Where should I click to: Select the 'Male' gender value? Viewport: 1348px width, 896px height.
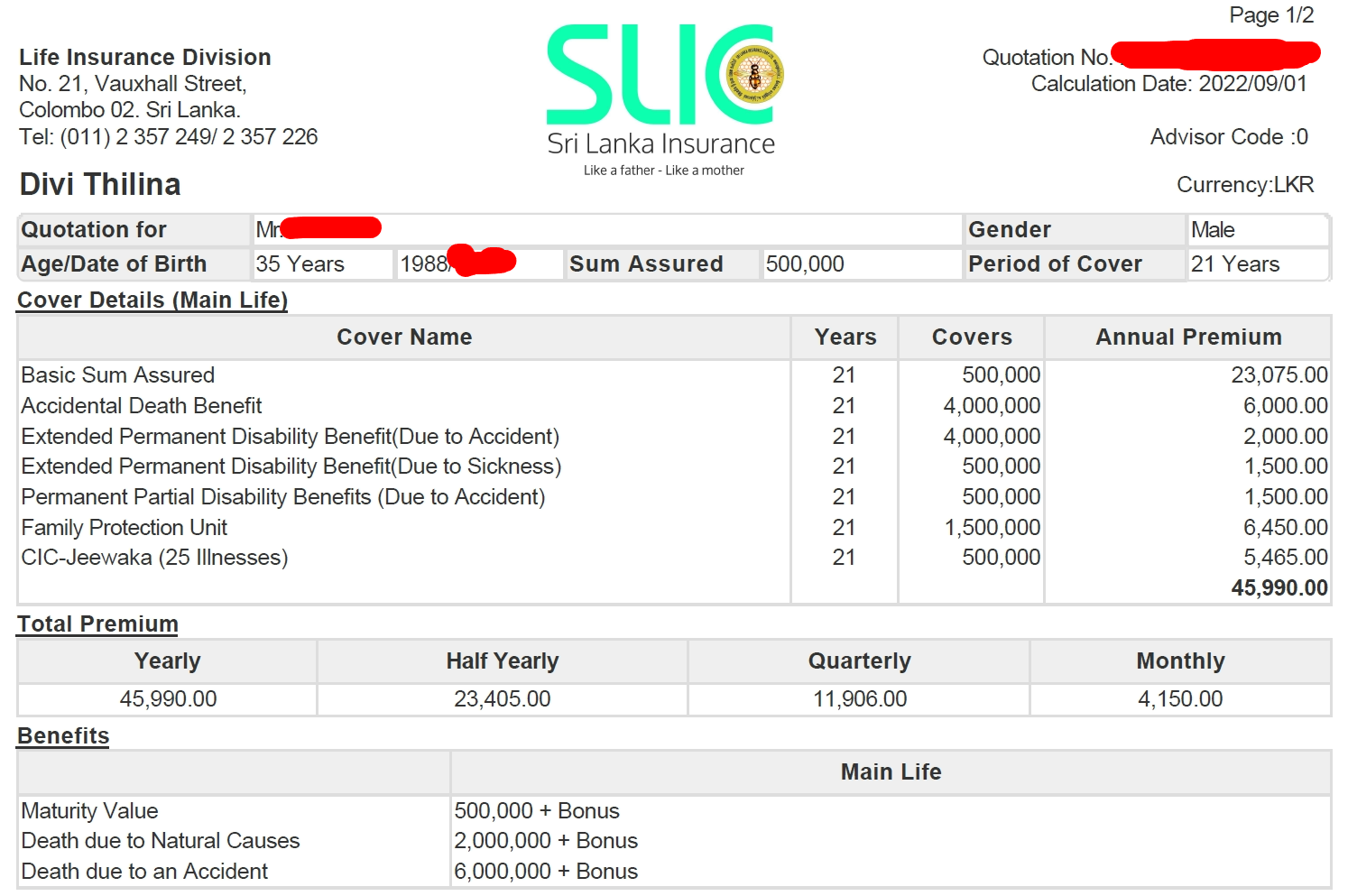tap(1213, 230)
